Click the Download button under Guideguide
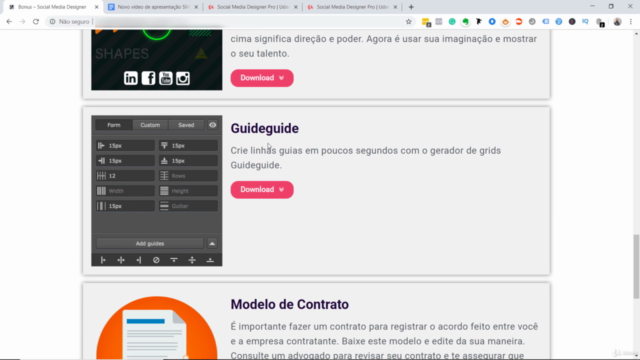This screenshot has width=640, height=360. (262, 190)
